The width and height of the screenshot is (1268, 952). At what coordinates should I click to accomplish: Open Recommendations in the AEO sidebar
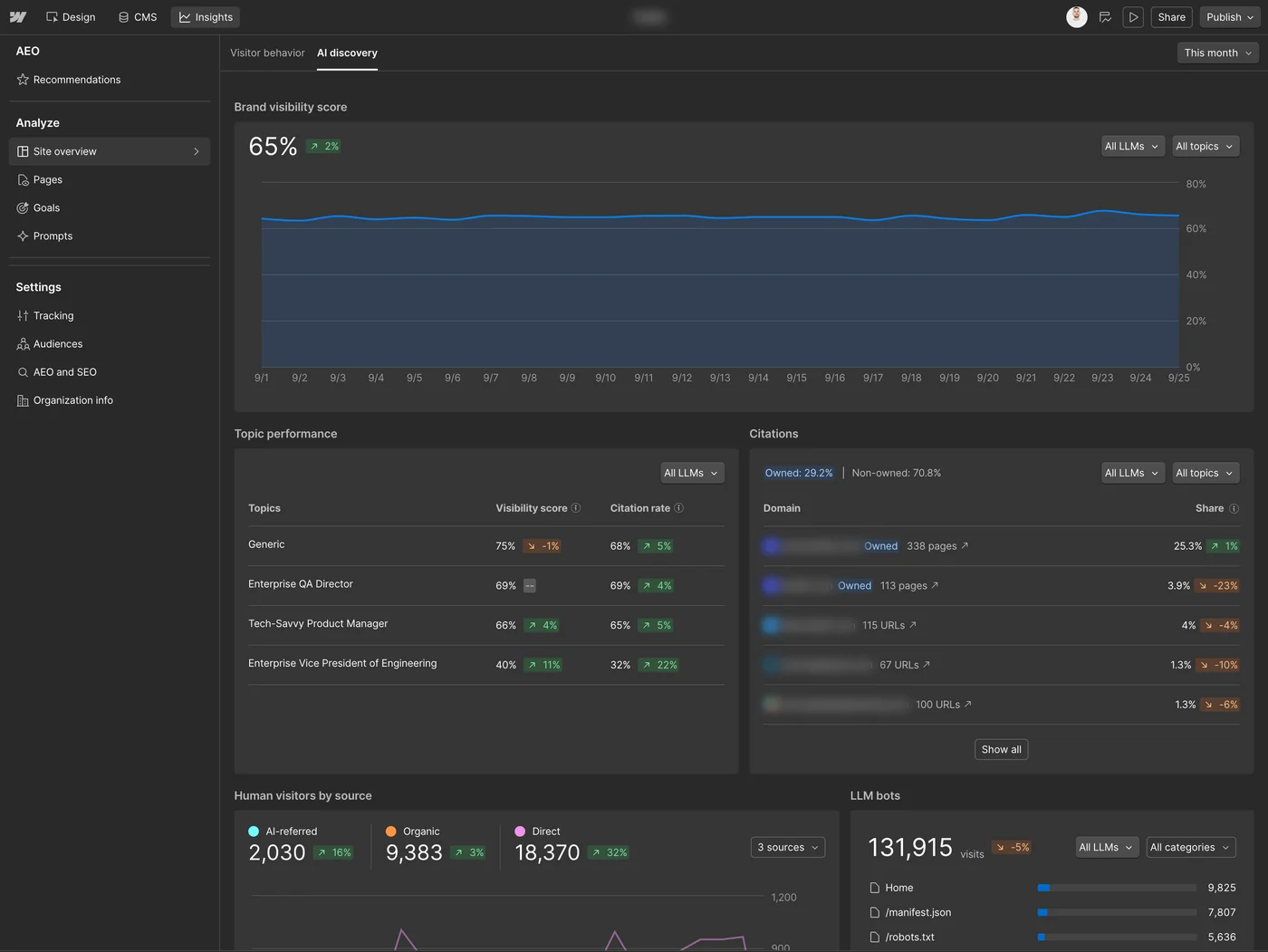pyautogui.click(x=110, y=80)
